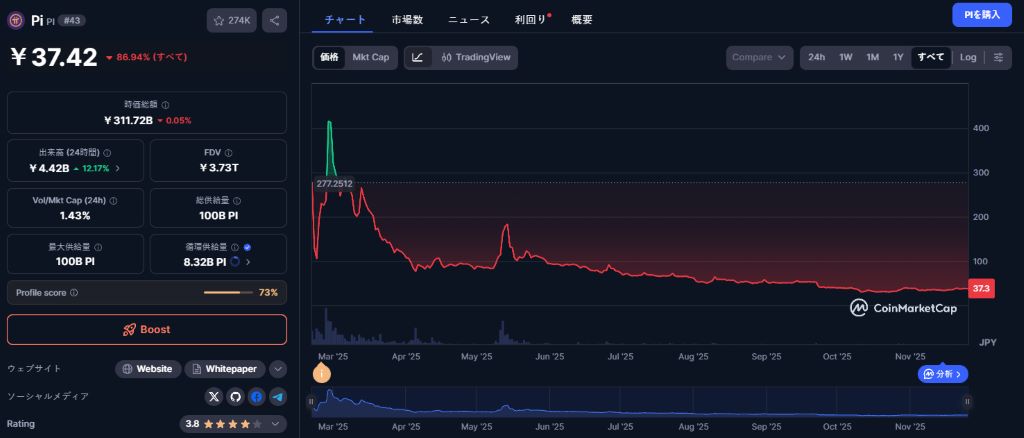Expand the 3.8 Rating dropdown
The image size is (1024, 438).
coord(233,424)
